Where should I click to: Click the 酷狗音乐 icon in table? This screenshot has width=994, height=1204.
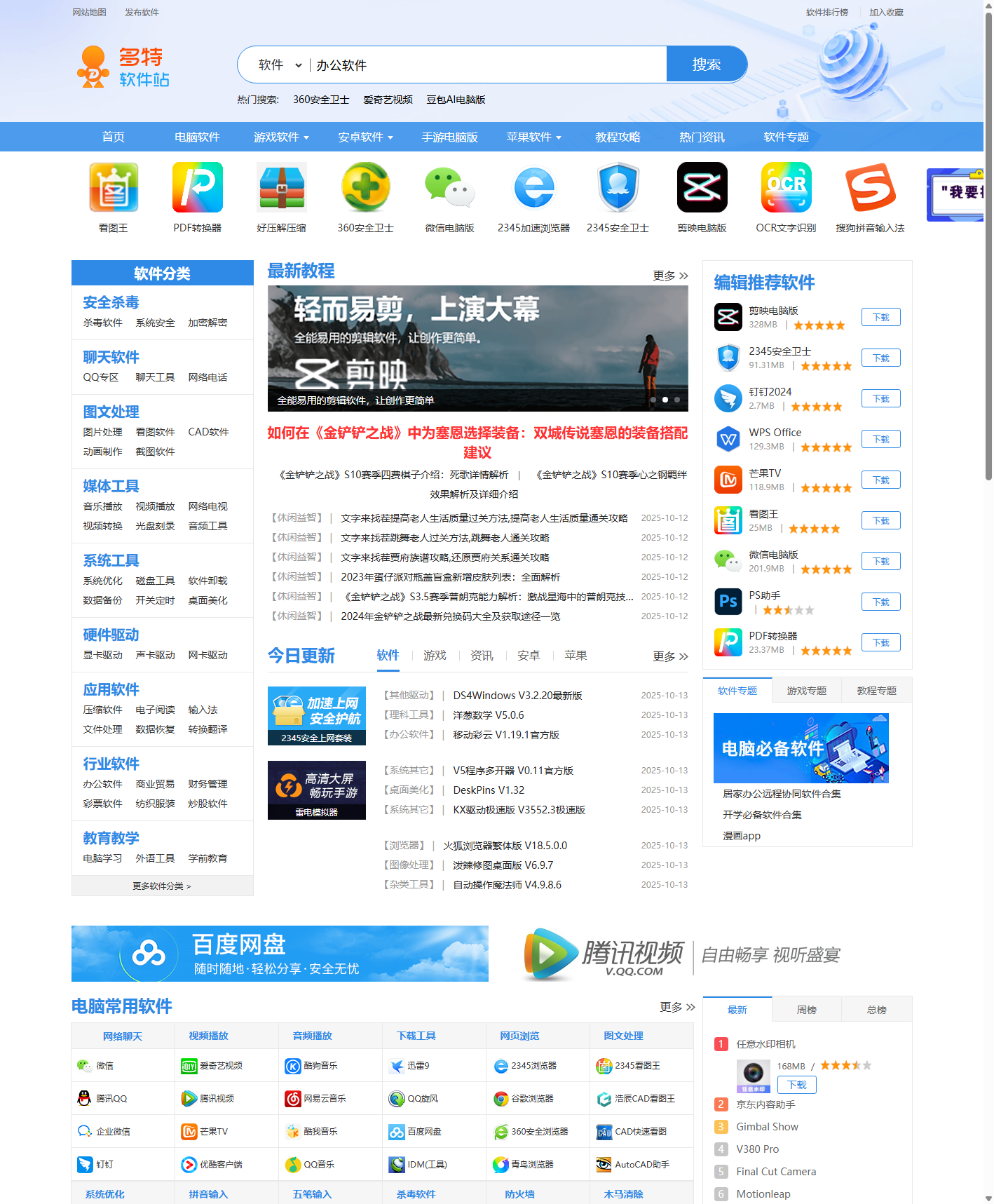pos(292,1066)
